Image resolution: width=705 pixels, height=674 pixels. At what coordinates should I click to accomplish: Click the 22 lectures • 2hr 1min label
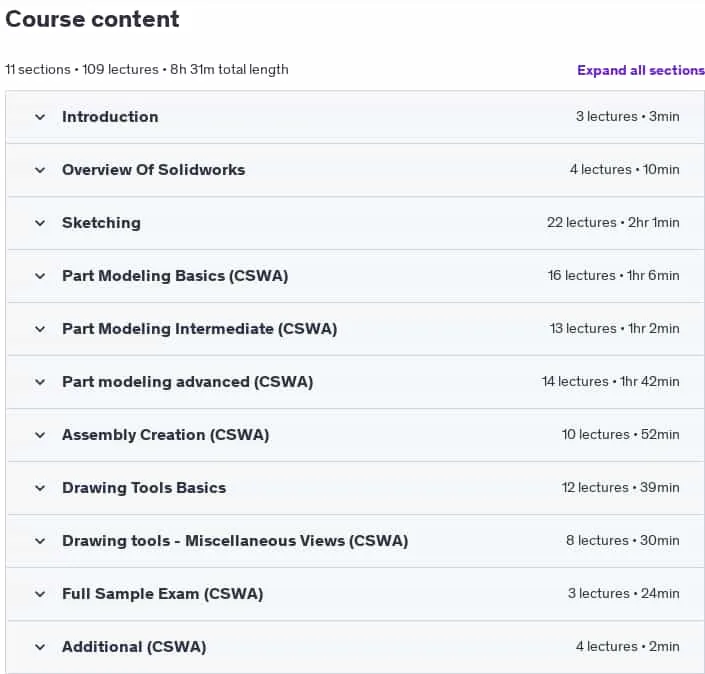pos(613,223)
